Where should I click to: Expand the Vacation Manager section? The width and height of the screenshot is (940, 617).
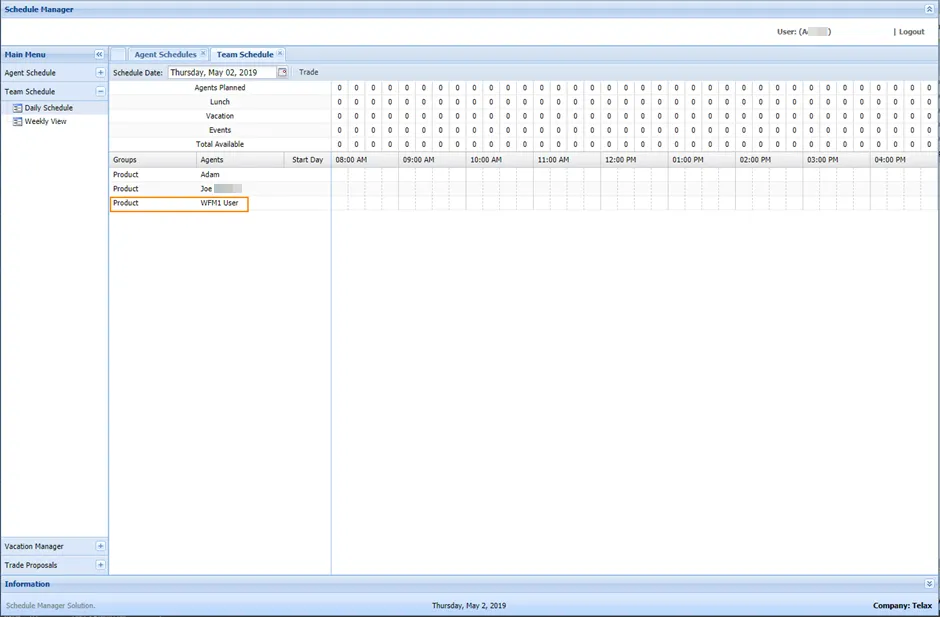tap(100, 546)
